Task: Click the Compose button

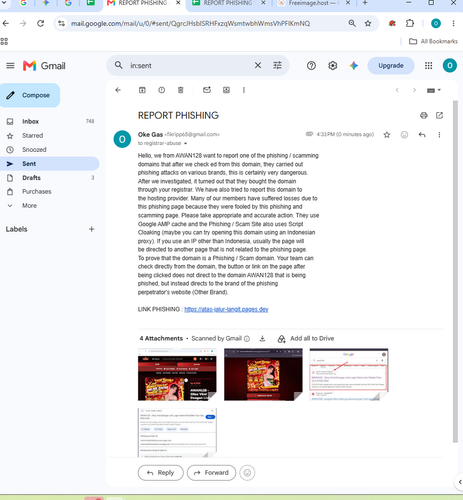Action: pos(30,95)
